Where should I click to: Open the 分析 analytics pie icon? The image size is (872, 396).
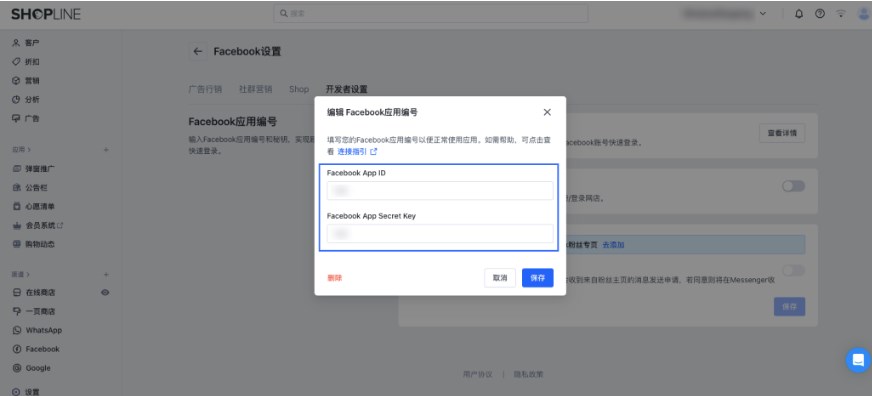coord(16,100)
